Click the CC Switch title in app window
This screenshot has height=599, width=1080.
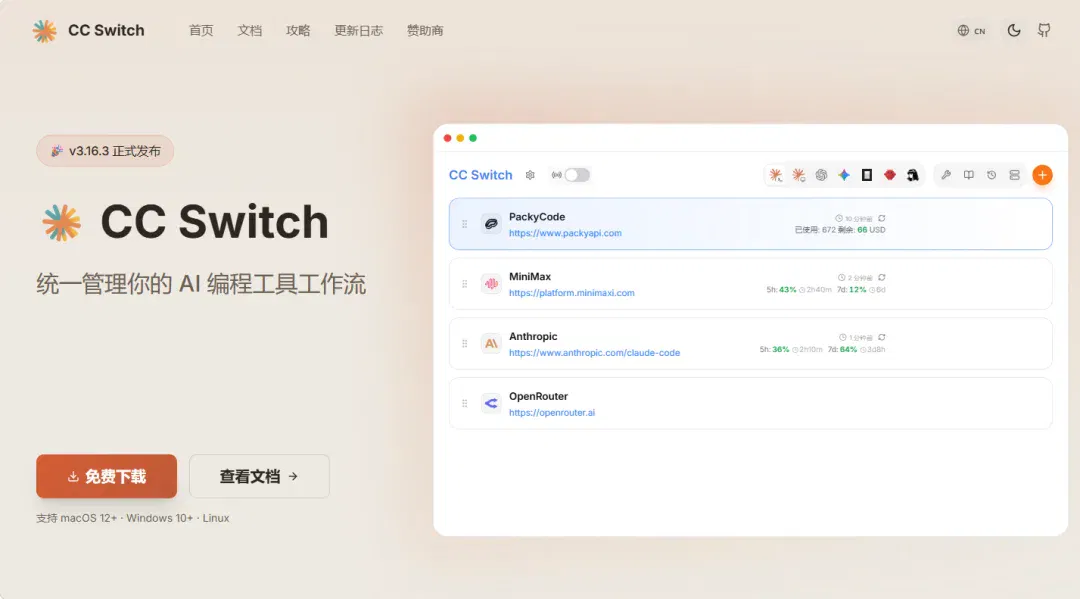(x=481, y=175)
